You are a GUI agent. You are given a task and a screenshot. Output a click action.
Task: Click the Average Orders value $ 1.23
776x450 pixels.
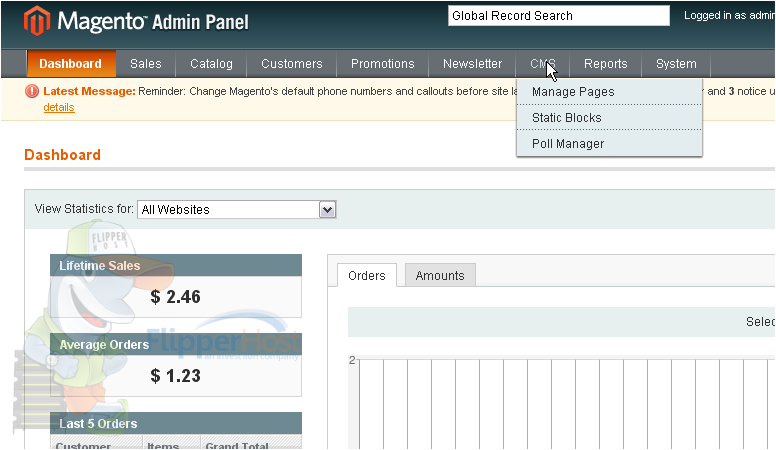[176, 376]
